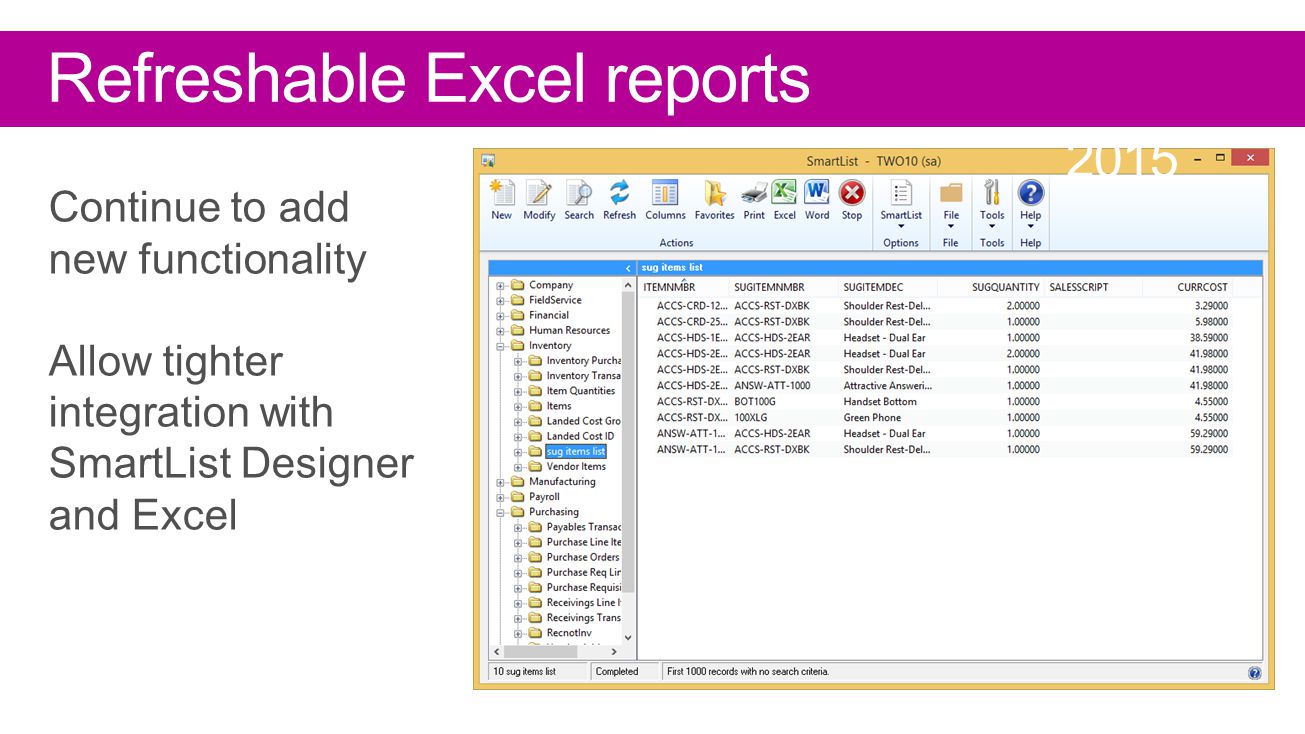
Task: Export the list to Excel
Action: click(785, 200)
